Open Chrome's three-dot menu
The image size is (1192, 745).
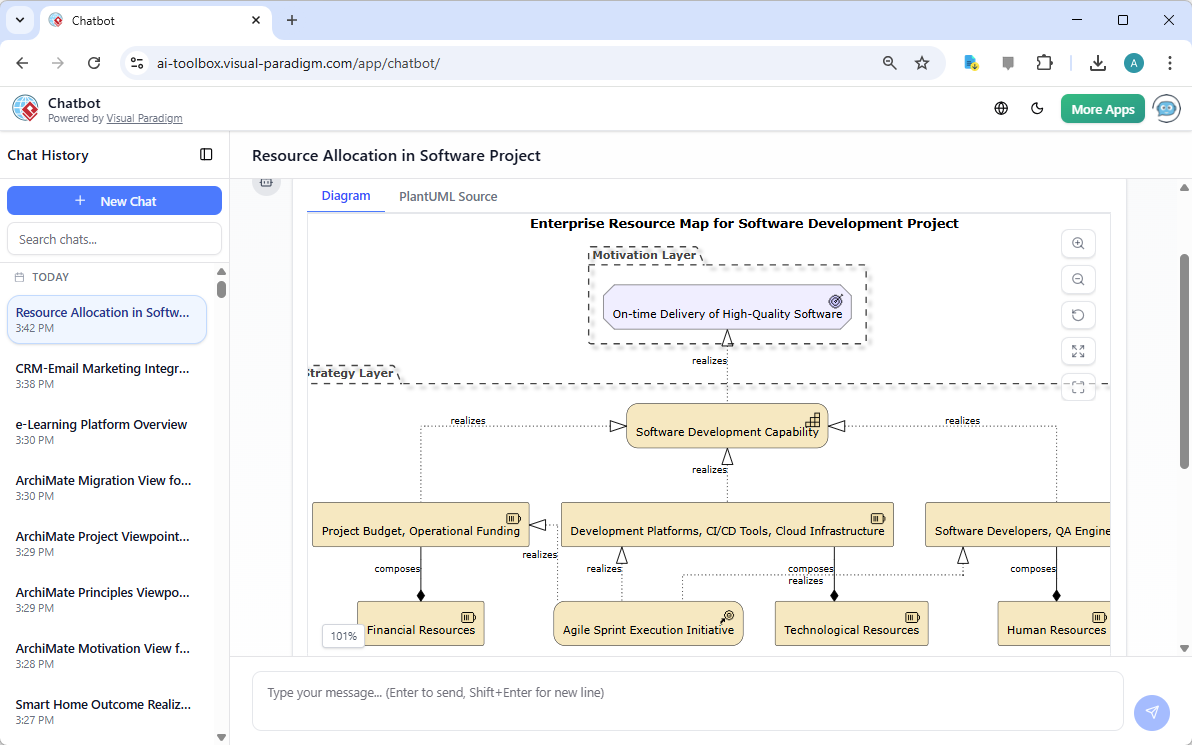(1170, 62)
